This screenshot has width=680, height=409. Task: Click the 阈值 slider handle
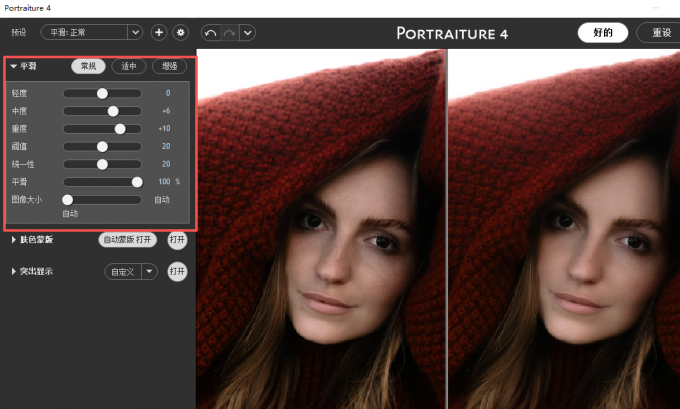pos(102,146)
